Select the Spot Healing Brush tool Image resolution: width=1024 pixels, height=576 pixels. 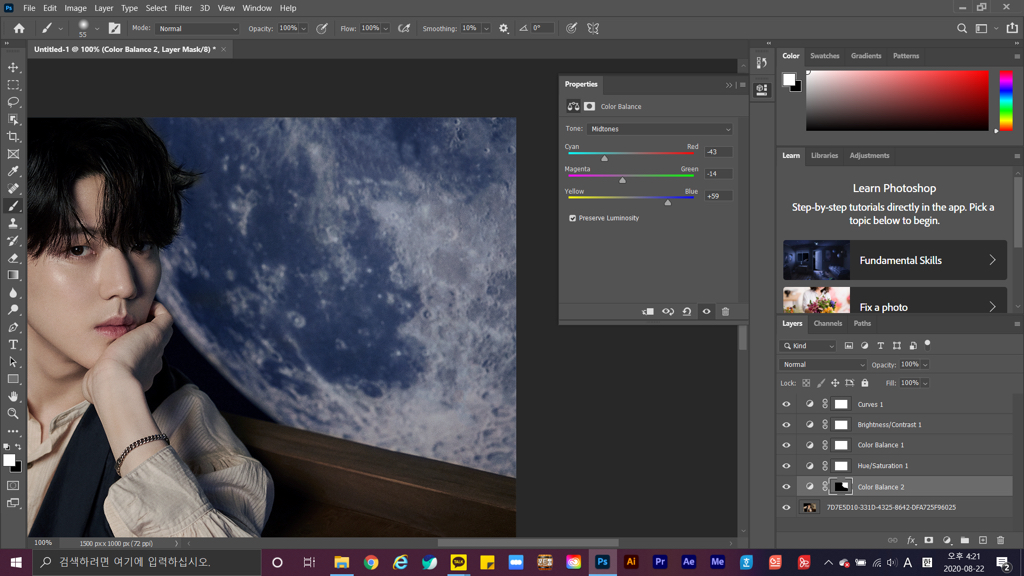click(x=13, y=189)
